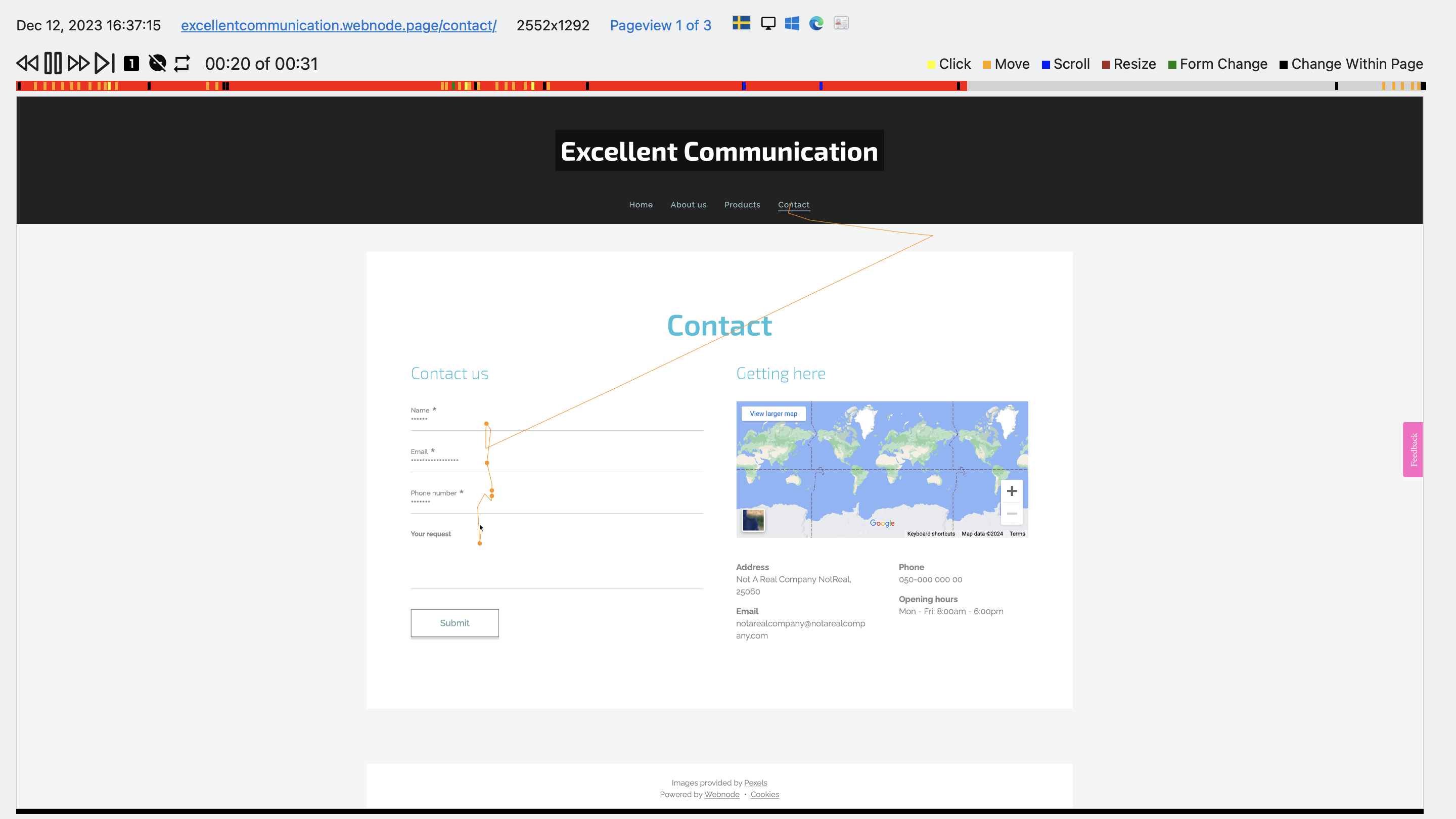The image size is (1456, 819).
Task: Open the Pageview 1 of 3 selector
Action: (660, 25)
